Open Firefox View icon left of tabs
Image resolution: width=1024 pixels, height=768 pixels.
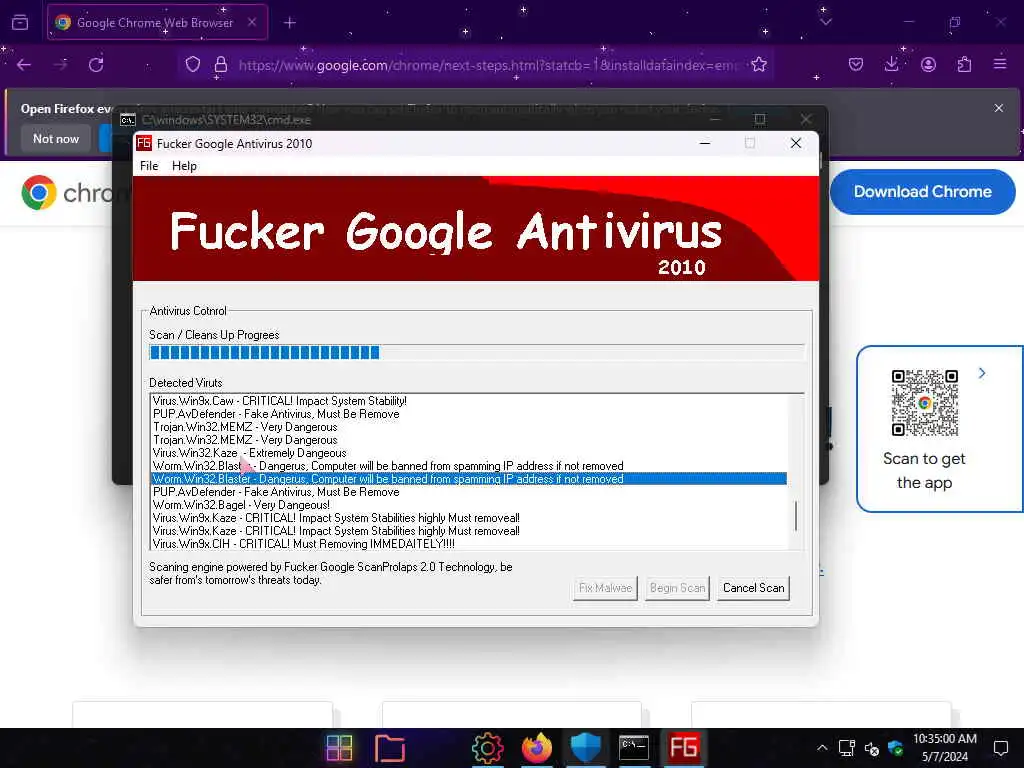pyautogui.click(x=20, y=23)
